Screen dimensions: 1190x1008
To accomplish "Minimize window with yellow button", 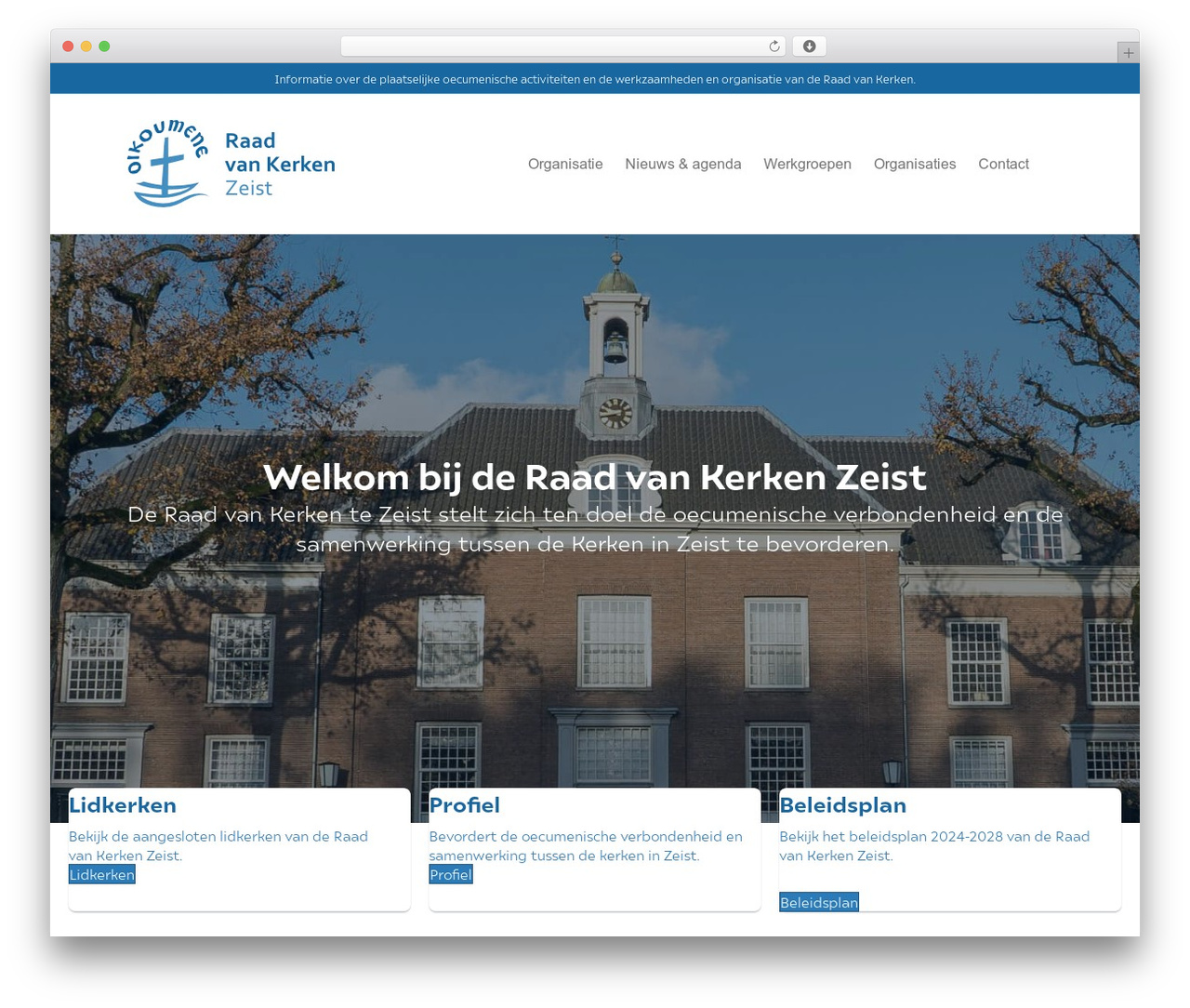I will (x=86, y=46).
